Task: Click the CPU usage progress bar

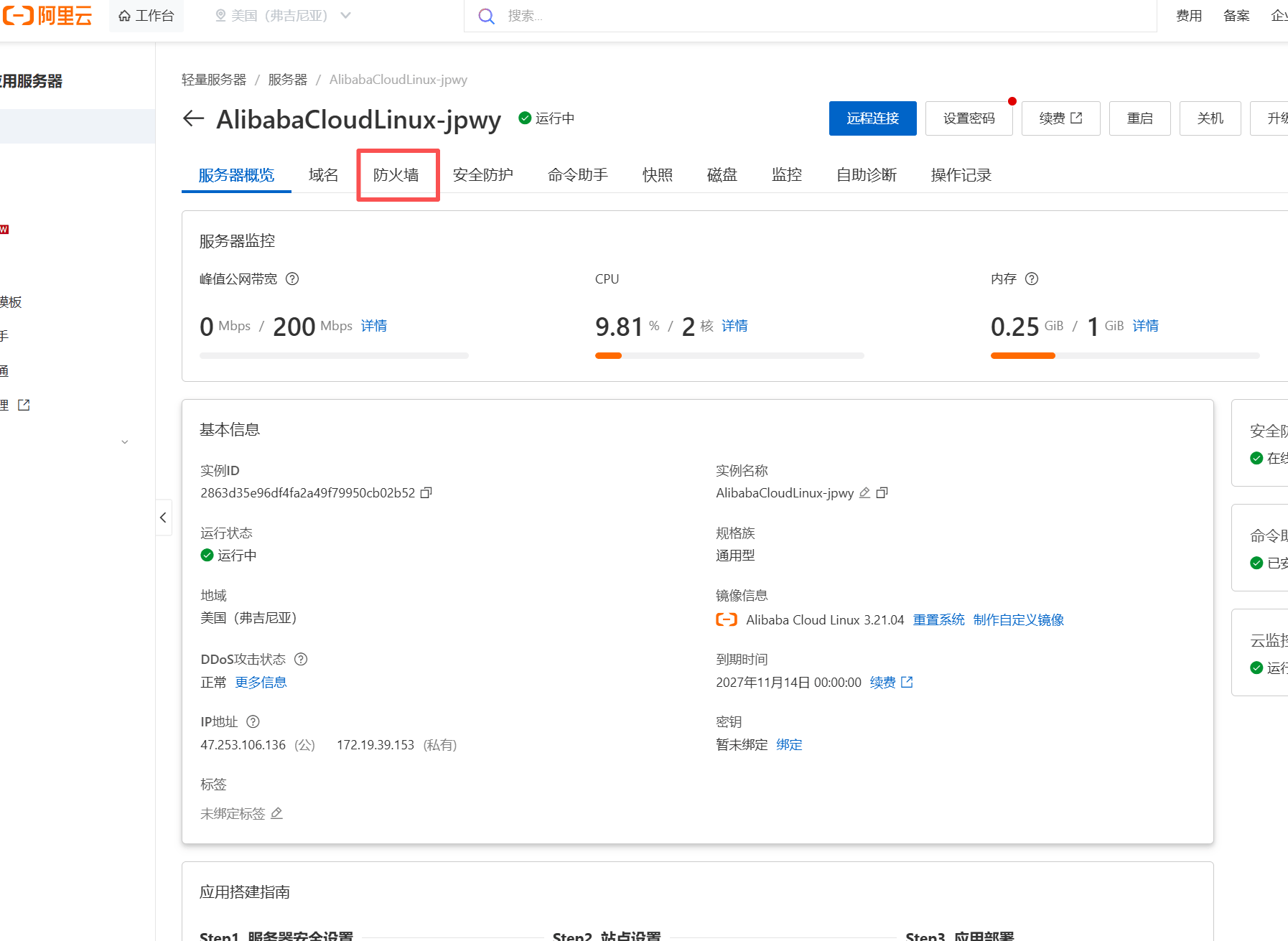Action: click(729, 356)
